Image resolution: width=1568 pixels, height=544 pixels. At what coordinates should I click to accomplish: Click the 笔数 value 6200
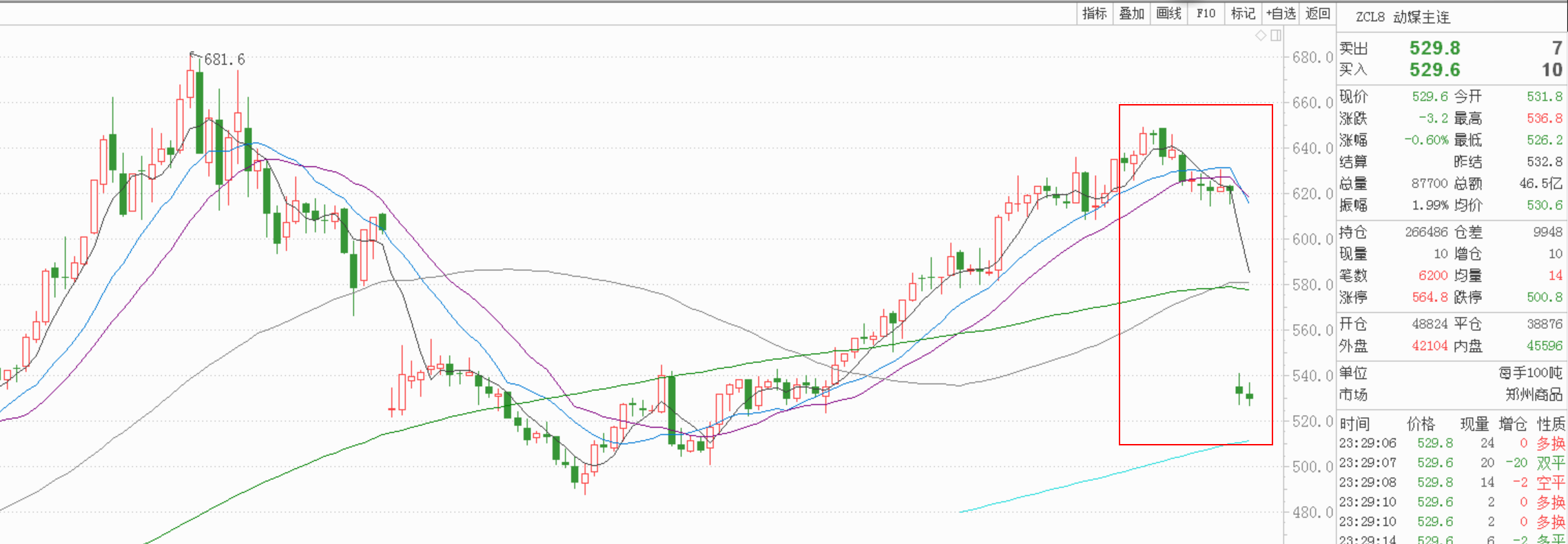[x=1434, y=276]
